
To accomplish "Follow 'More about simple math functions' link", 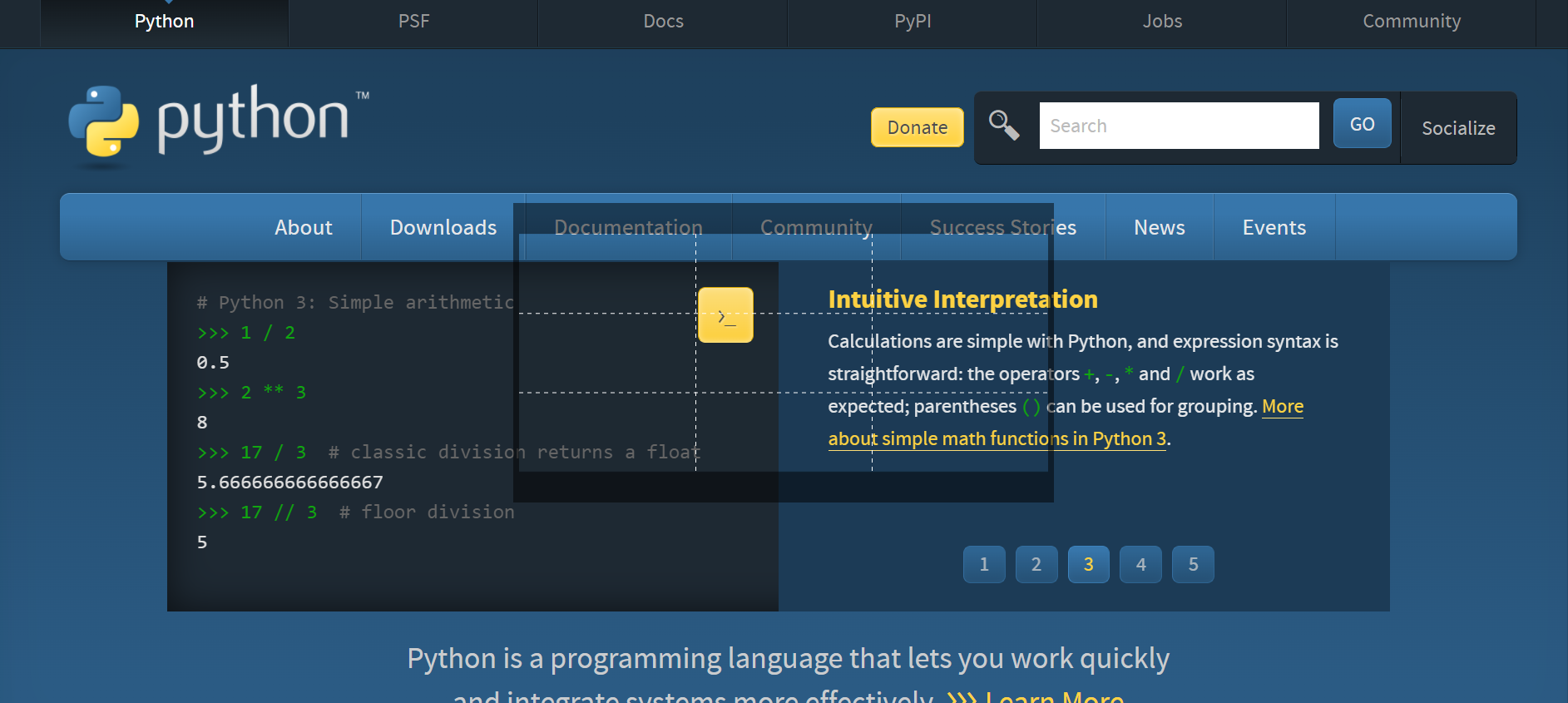I will [x=997, y=438].
